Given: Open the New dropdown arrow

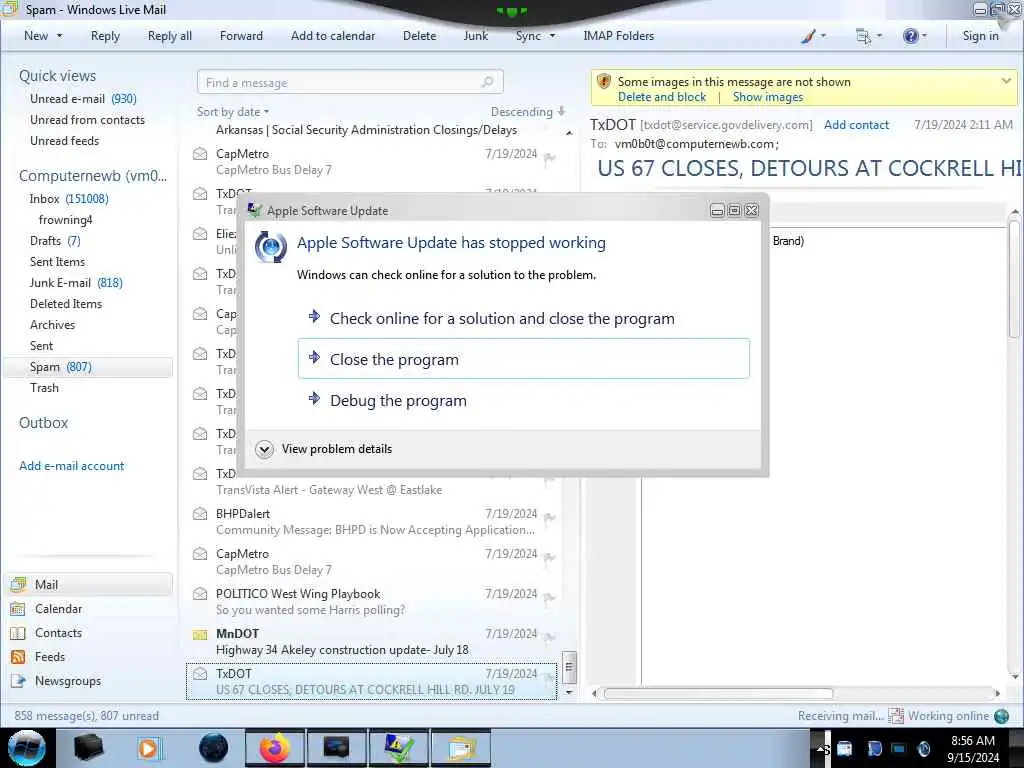Looking at the screenshot, I should (59, 36).
